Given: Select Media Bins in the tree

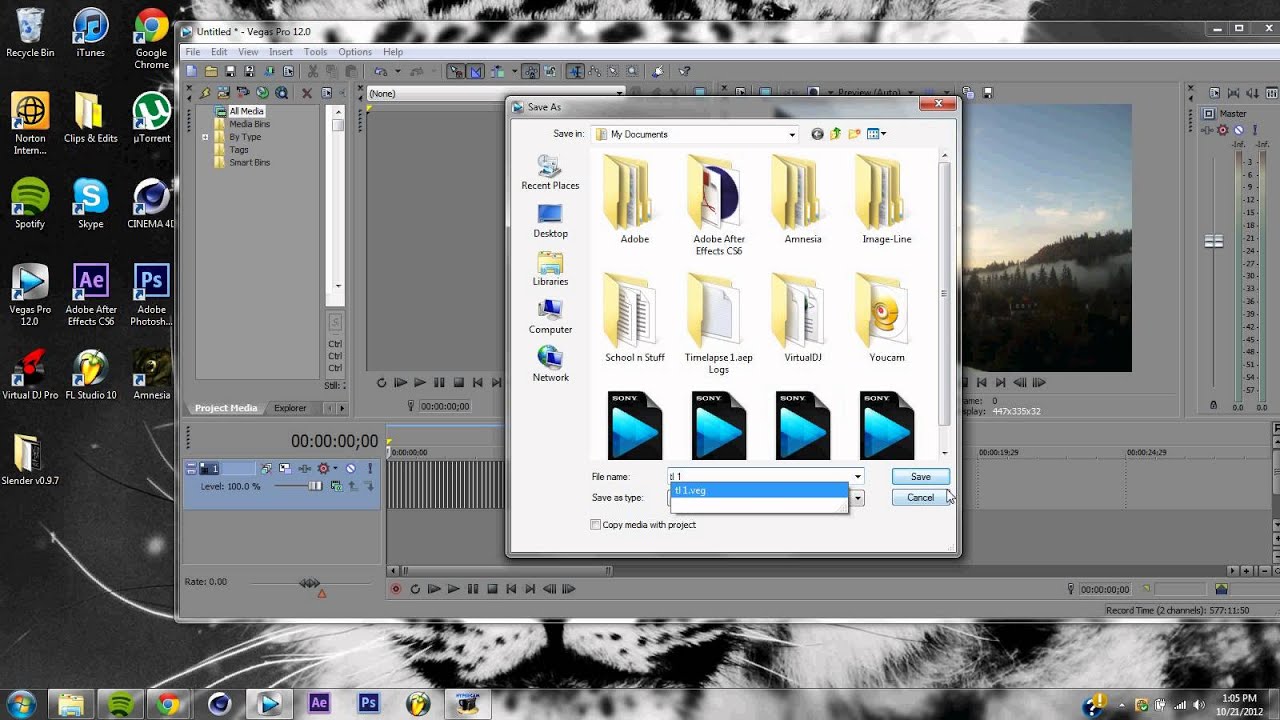Looking at the screenshot, I should 249,124.
